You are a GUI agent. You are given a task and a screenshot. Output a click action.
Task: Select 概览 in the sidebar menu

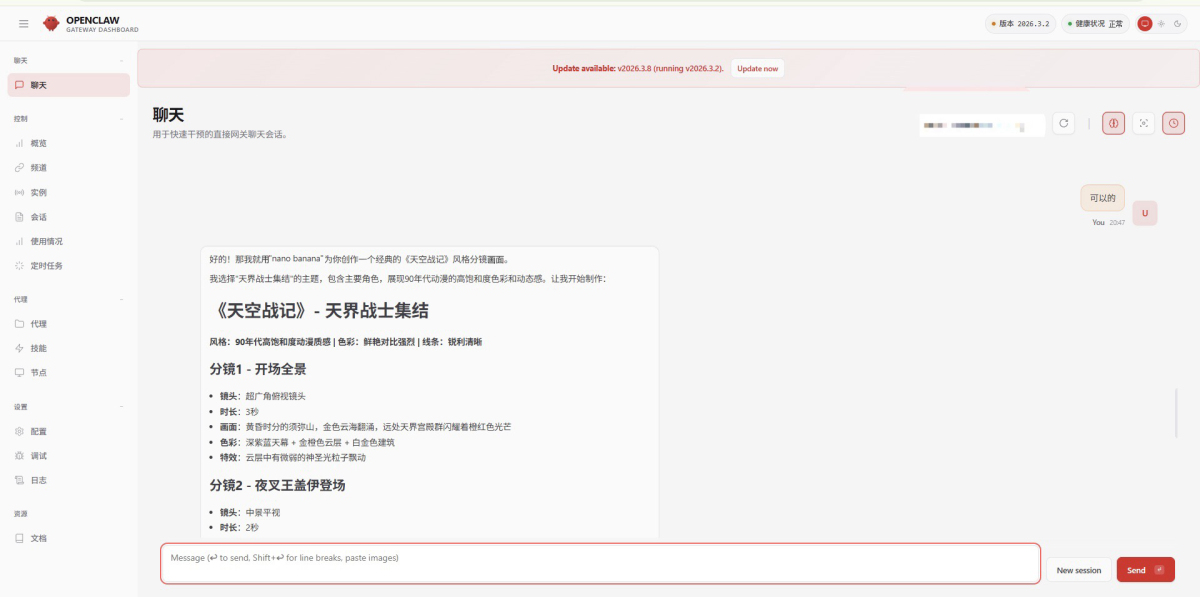(38, 143)
